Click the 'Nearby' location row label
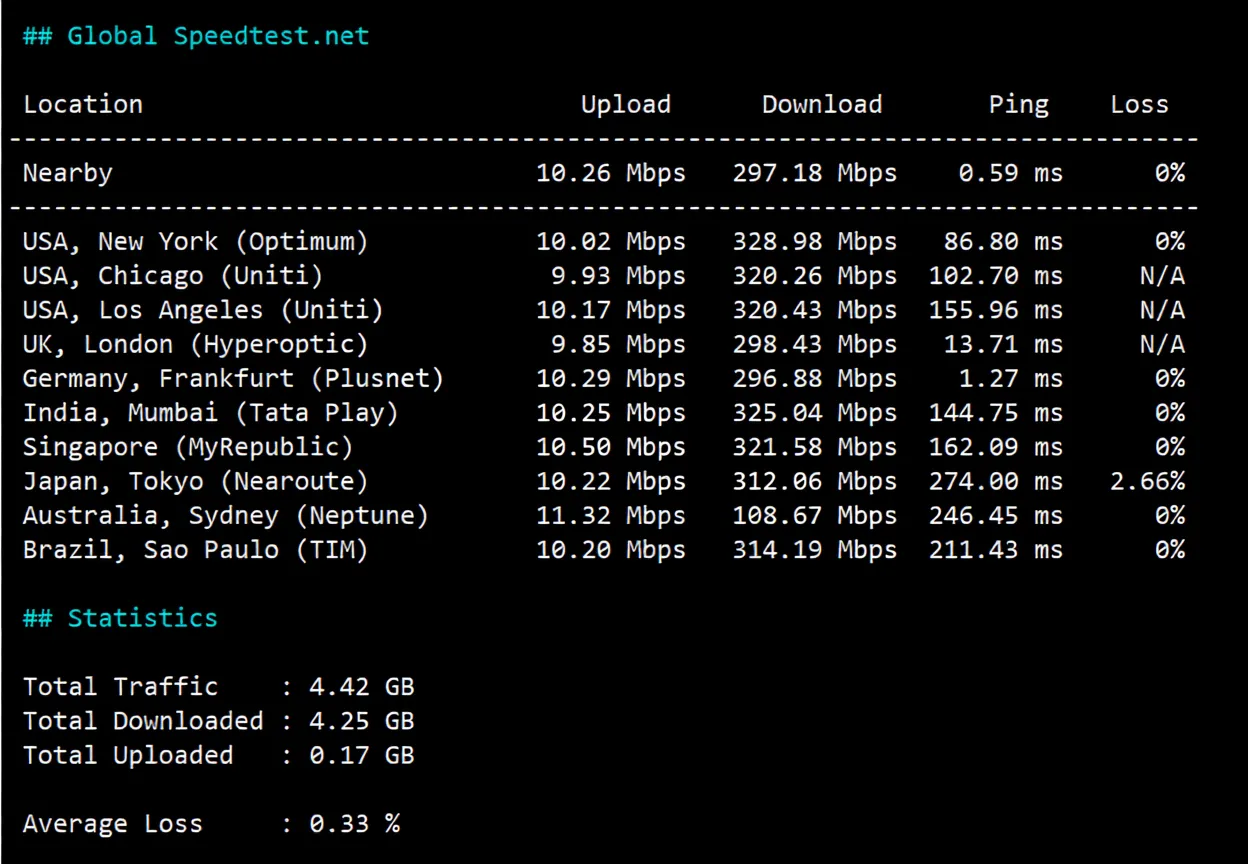This screenshot has height=864, width=1248. [x=68, y=173]
